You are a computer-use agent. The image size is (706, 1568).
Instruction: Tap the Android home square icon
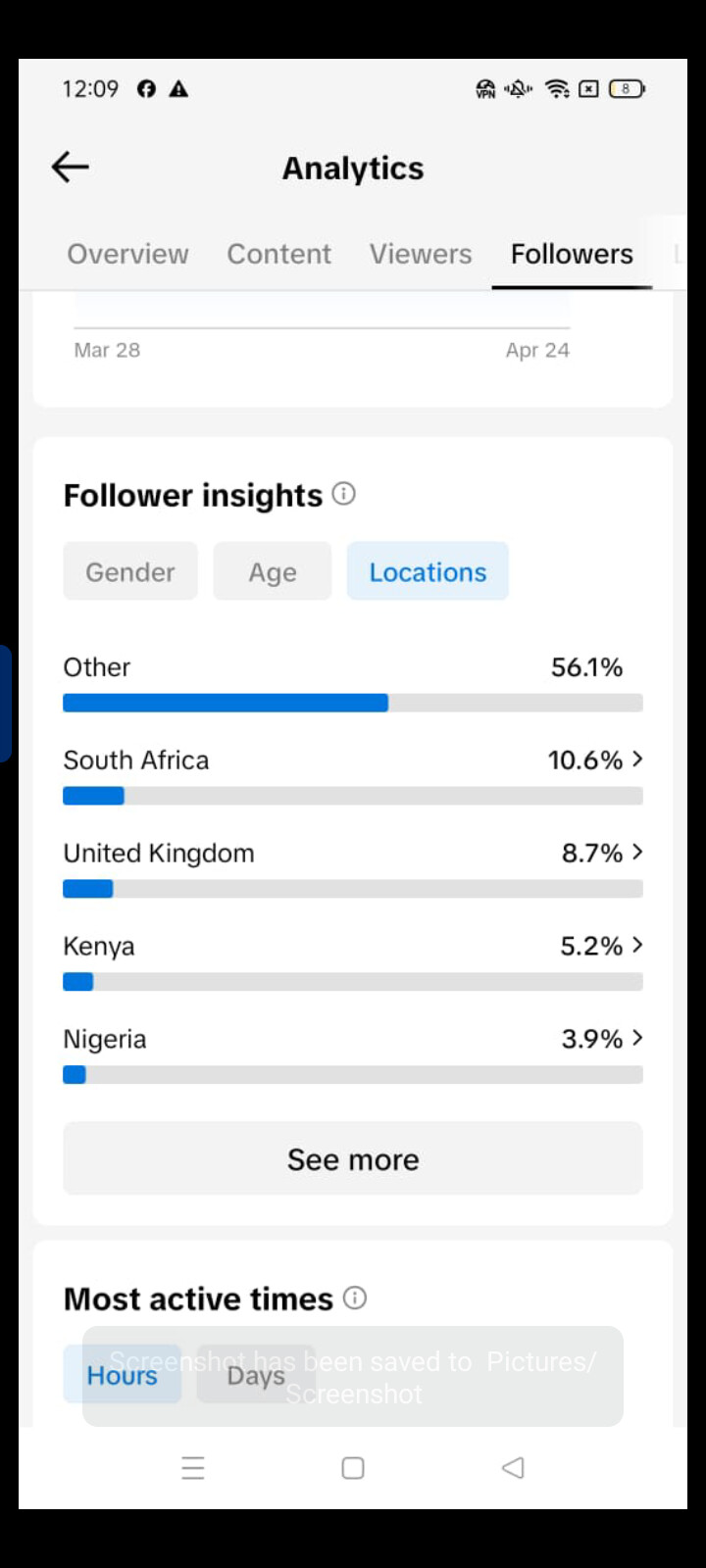coord(353,1467)
